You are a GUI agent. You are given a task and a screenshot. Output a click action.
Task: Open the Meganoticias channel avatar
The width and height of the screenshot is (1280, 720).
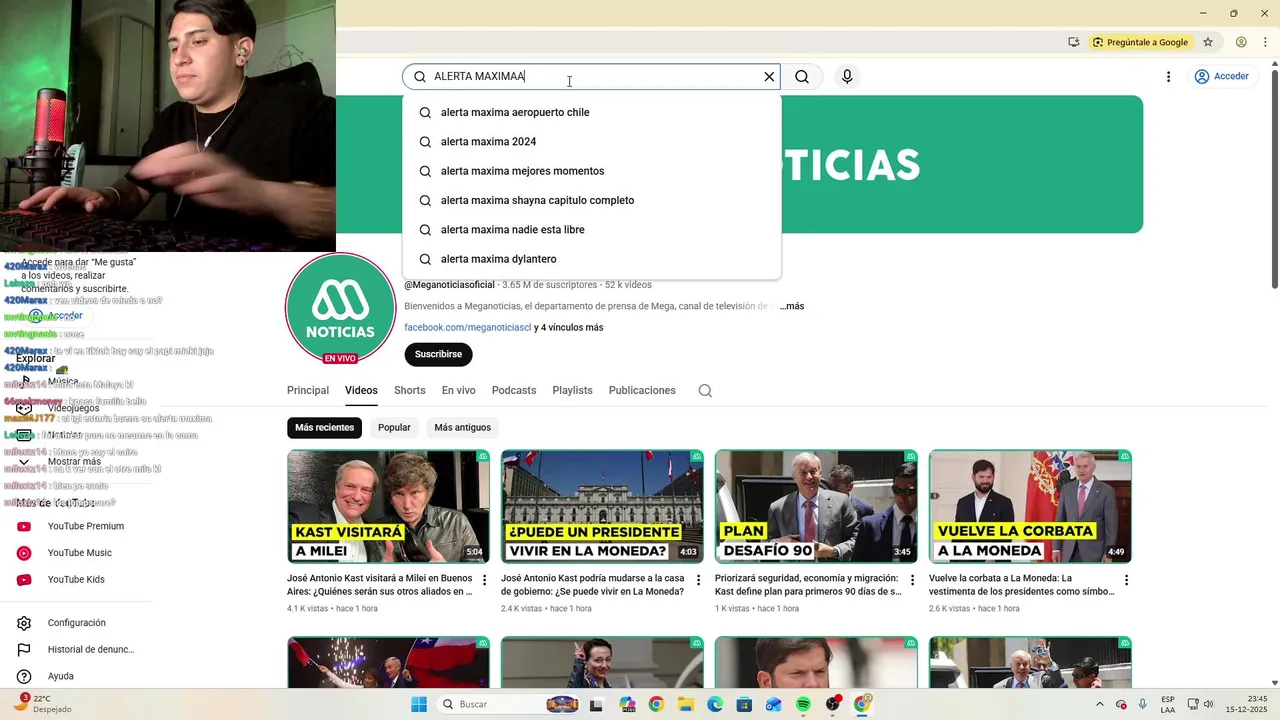coord(340,308)
